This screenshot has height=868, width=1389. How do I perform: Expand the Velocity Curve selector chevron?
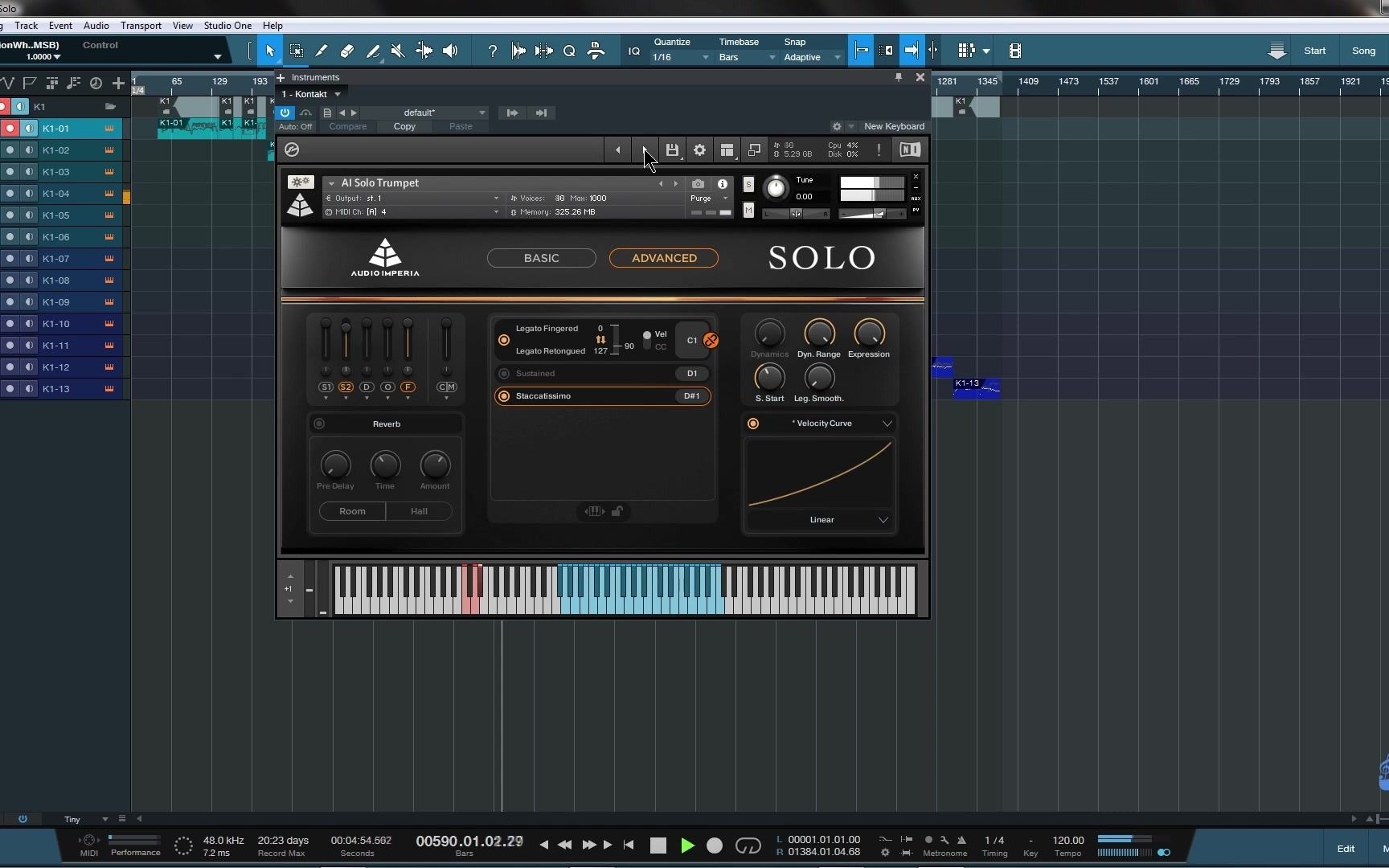tap(887, 424)
